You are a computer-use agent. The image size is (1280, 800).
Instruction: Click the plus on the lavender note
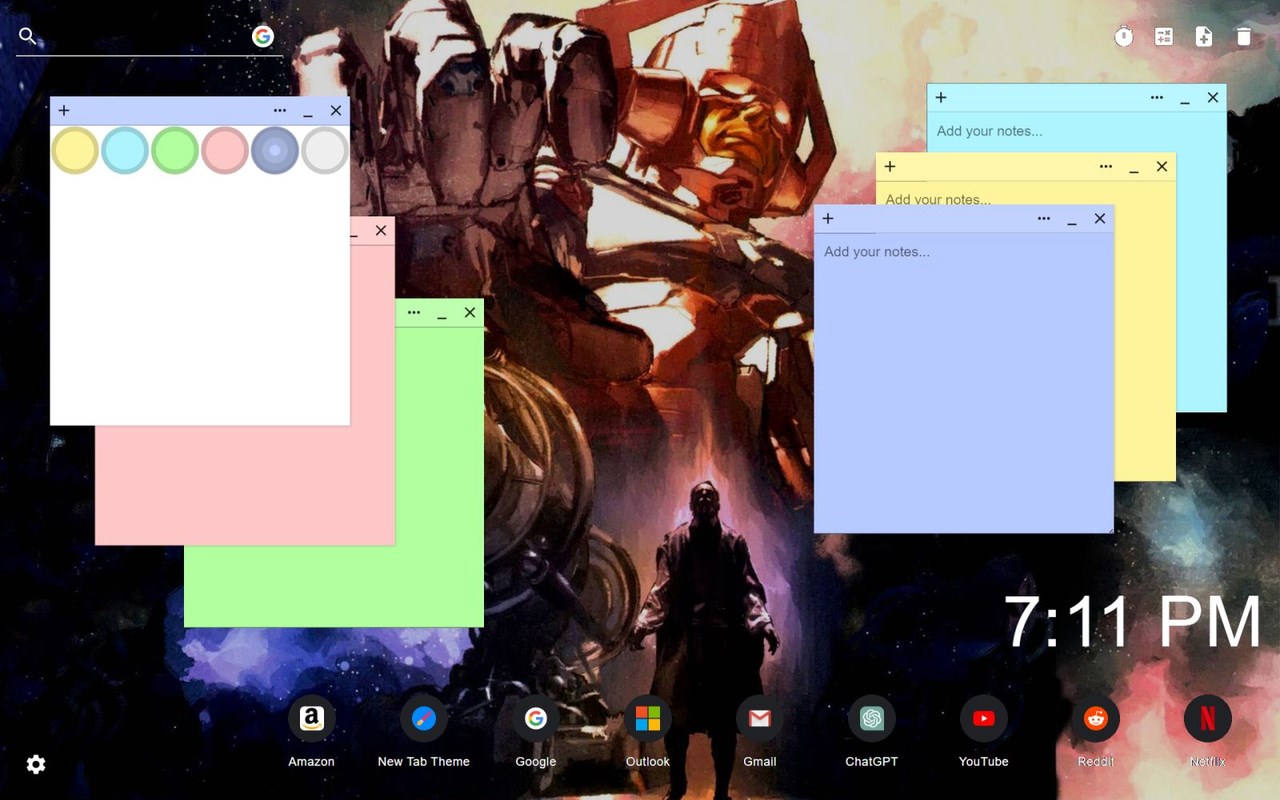[x=828, y=219]
